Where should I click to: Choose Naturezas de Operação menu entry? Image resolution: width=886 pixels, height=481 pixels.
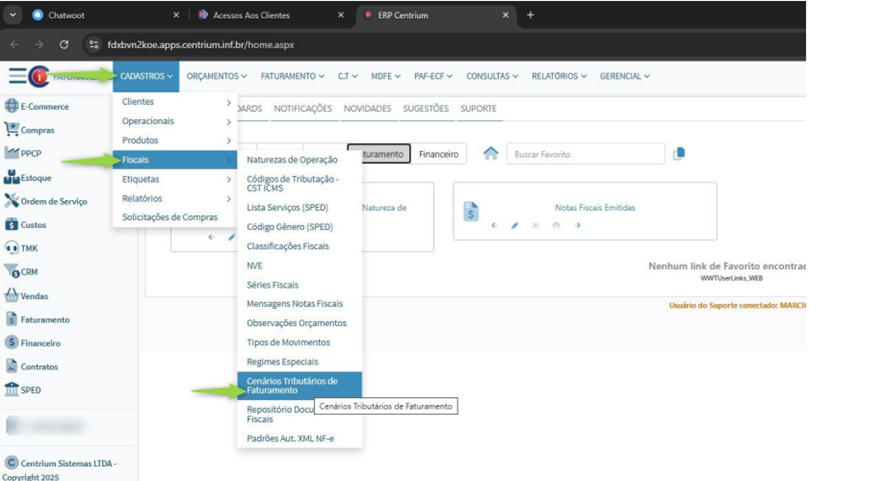tap(292, 160)
